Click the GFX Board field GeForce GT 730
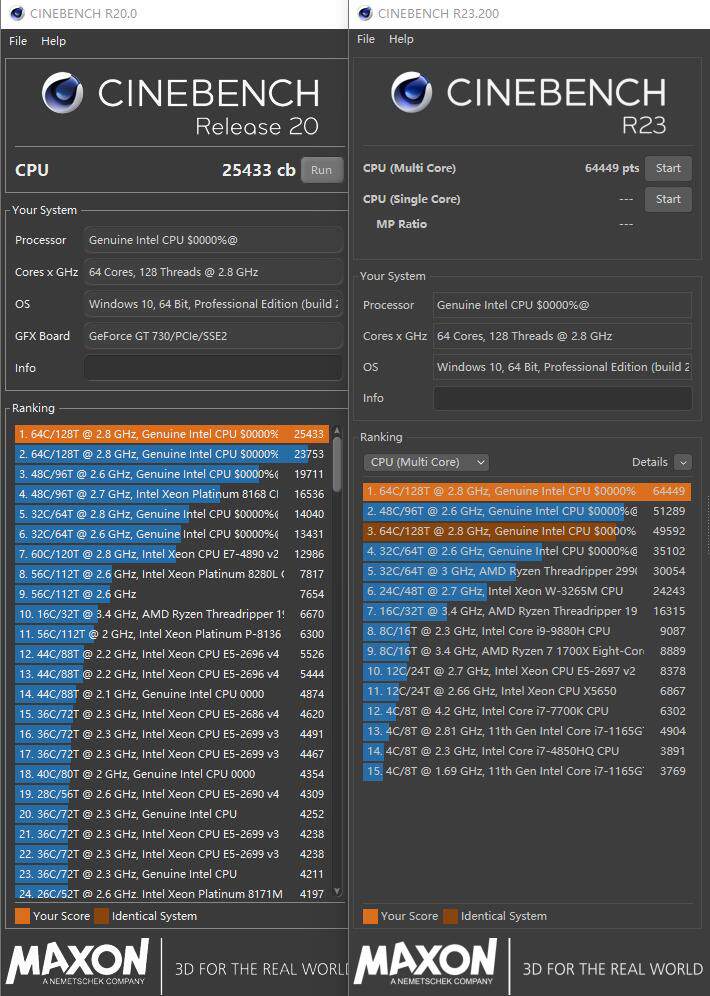The width and height of the screenshot is (710, 996). (213, 336)
